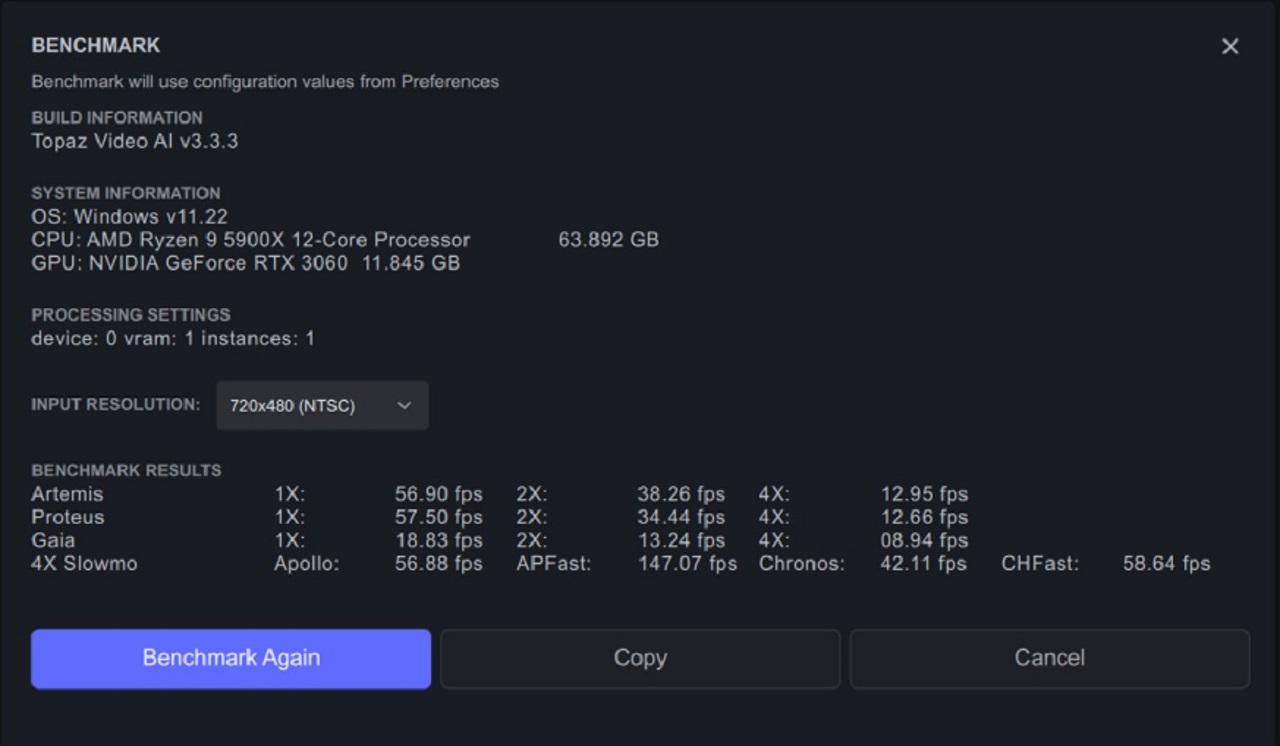The image size is (1280, 746).
Task: Select the device/vram/instances settings line
Action: pos(173,338)
